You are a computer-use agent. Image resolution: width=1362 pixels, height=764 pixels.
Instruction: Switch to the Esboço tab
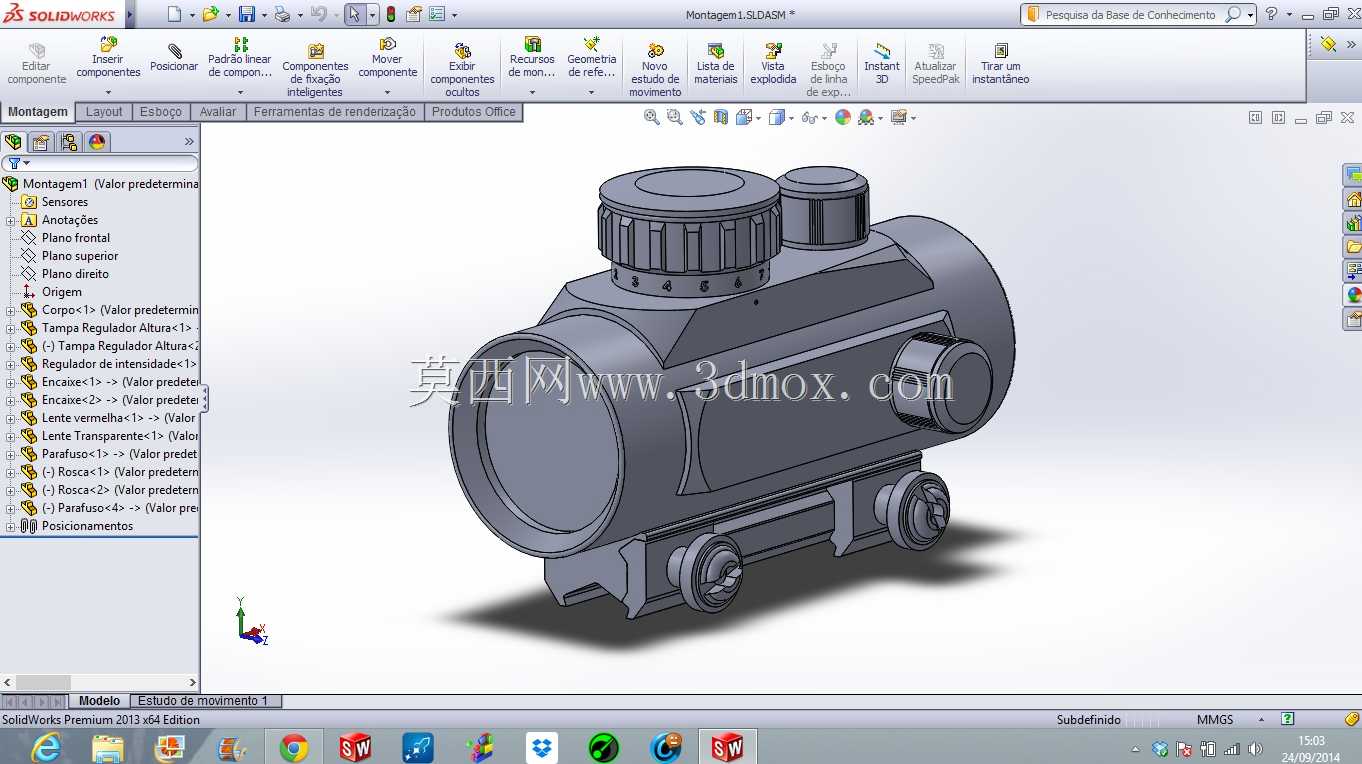click(161, 112)
